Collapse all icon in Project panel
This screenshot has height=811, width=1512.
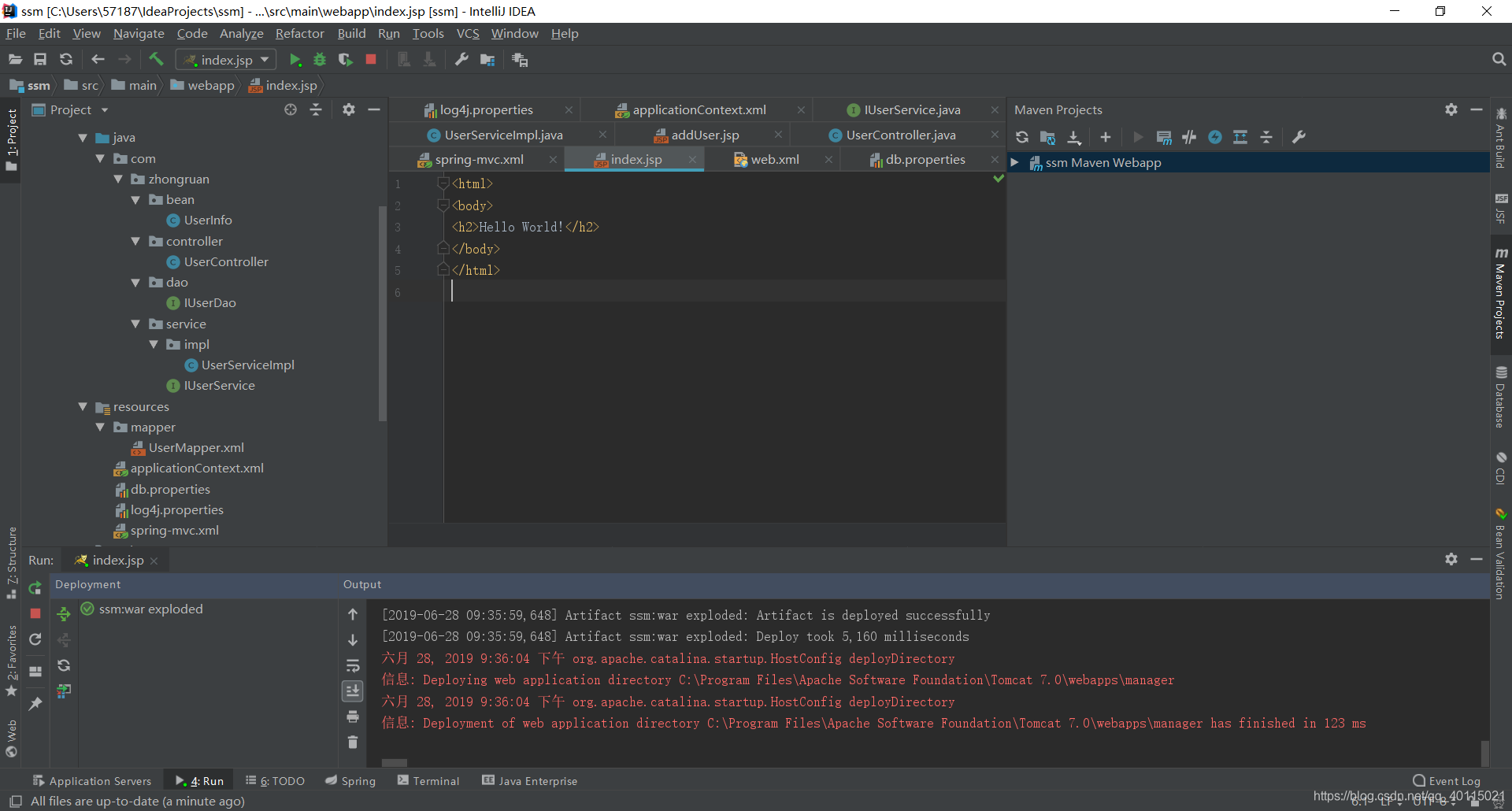point(316,110)
